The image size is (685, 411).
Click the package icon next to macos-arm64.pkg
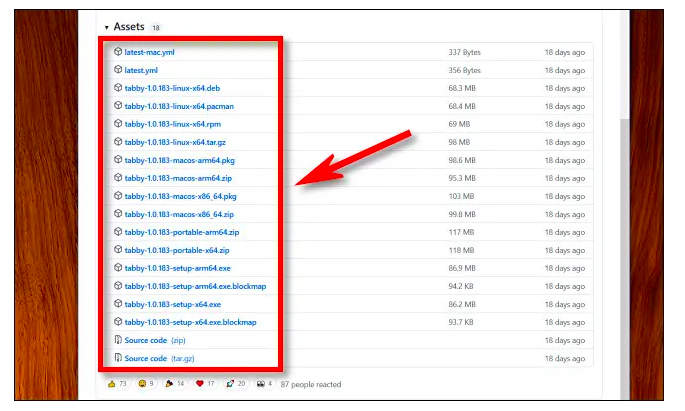point(118,160)
